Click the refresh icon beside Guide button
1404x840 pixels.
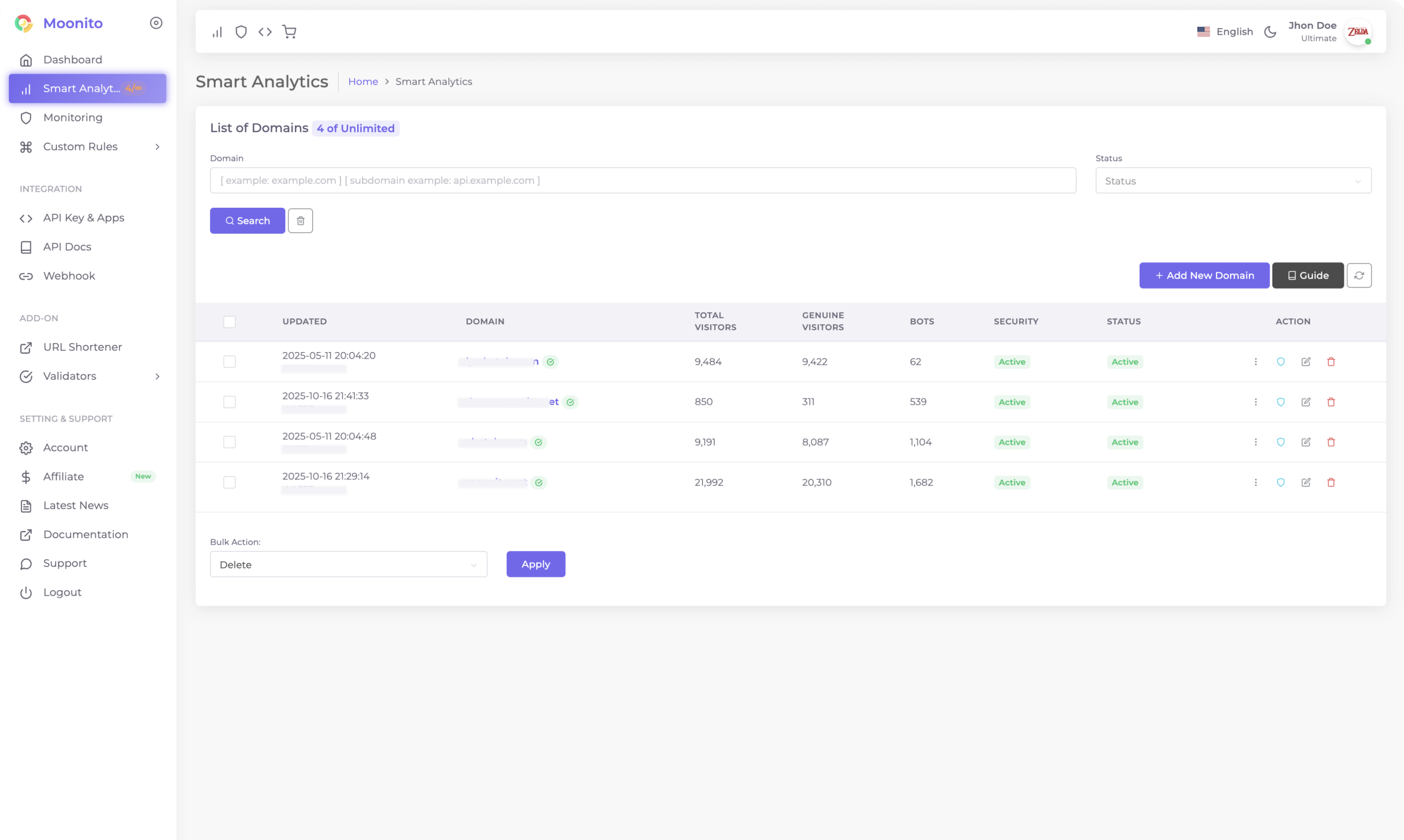click(x=1359, y=276)
